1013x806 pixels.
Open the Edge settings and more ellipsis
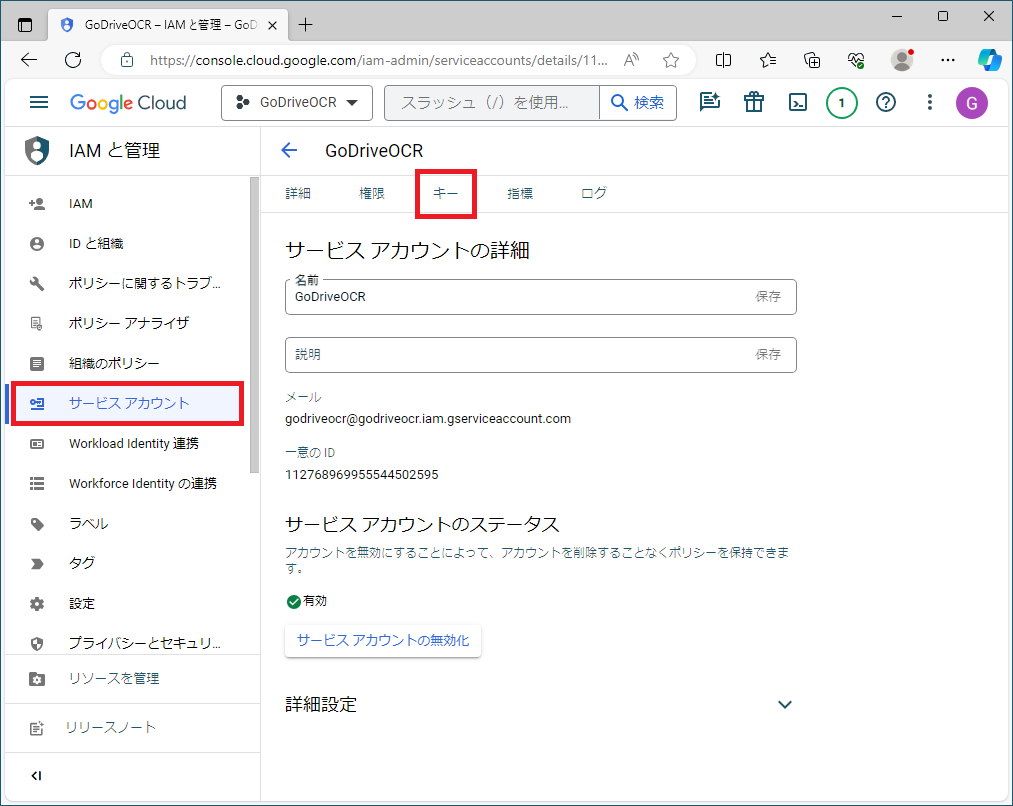(948, 60)
